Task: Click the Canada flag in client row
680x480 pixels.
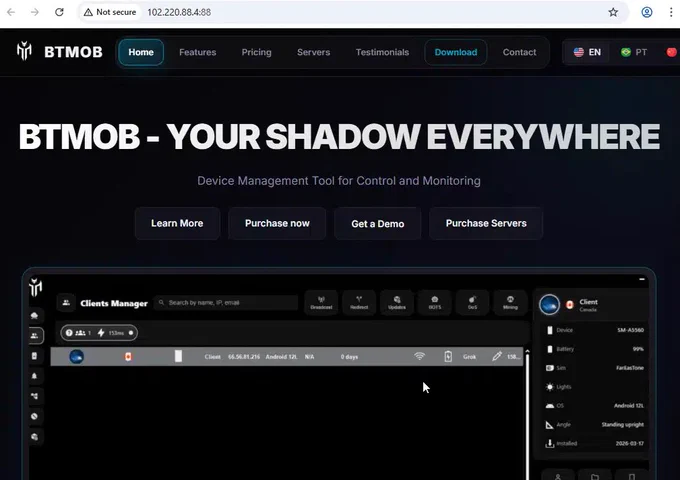Action: click(x=128, y=356)
